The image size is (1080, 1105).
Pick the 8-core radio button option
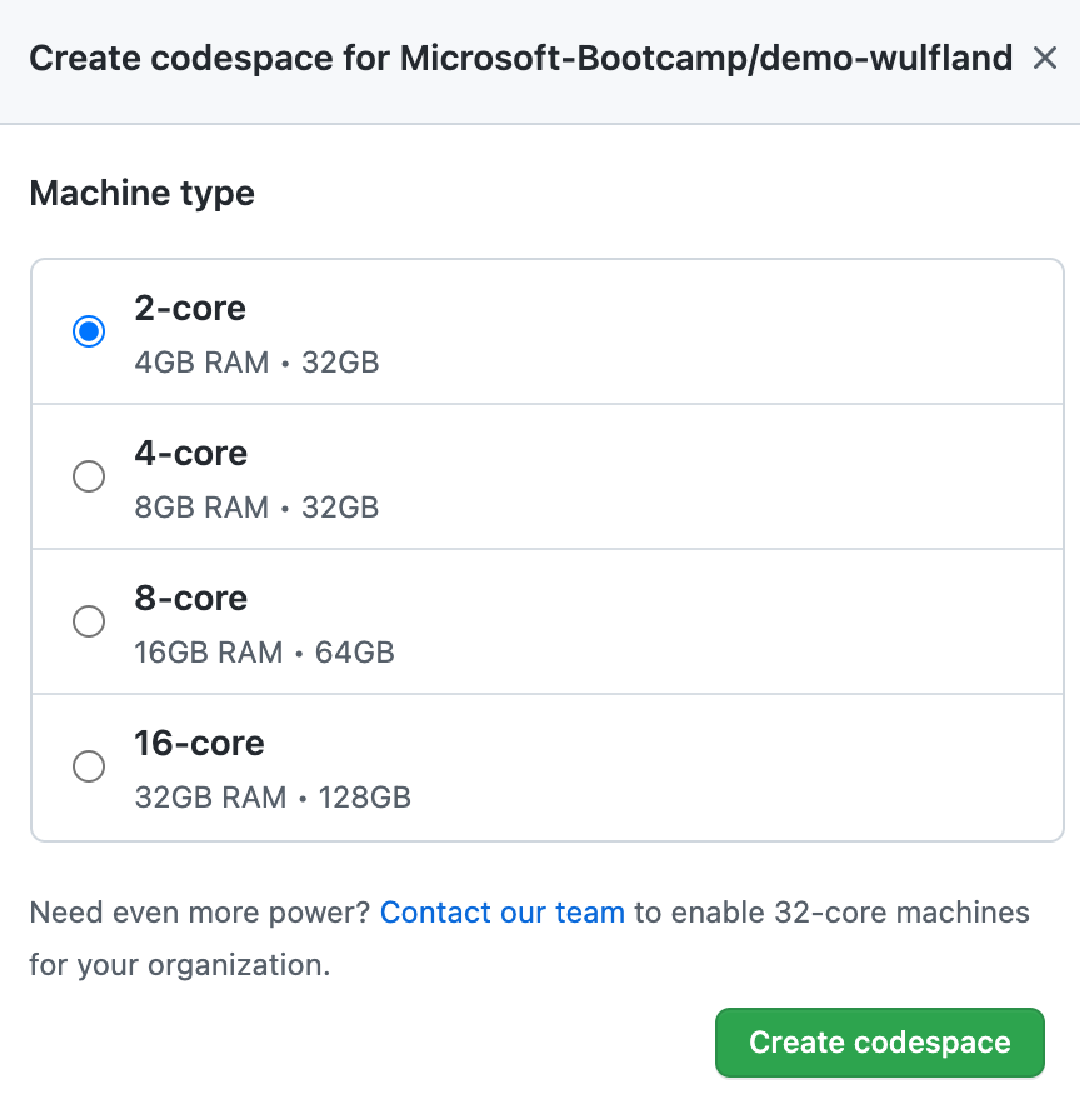tap(89, 622)
